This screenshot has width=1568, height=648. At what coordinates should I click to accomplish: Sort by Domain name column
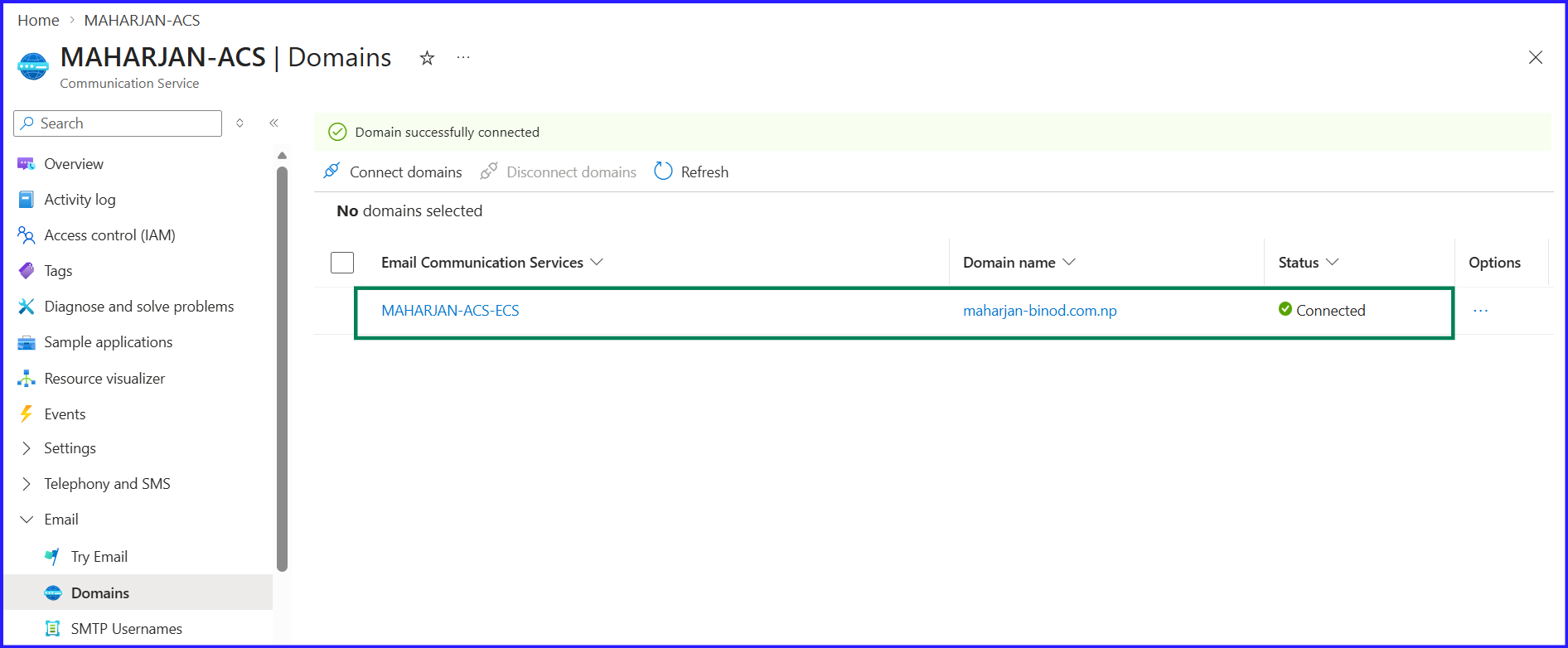point(1019,263)
